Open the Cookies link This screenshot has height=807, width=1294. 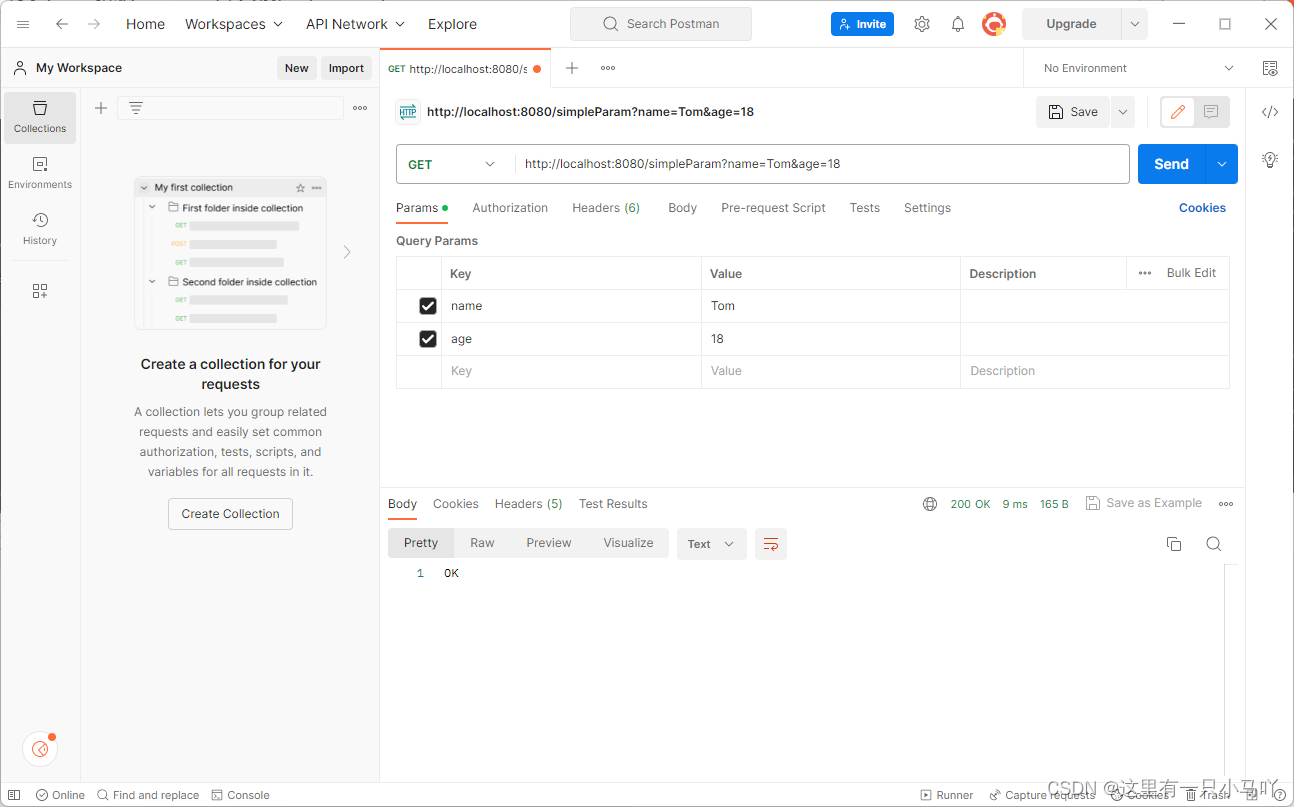coord(1202,208)
